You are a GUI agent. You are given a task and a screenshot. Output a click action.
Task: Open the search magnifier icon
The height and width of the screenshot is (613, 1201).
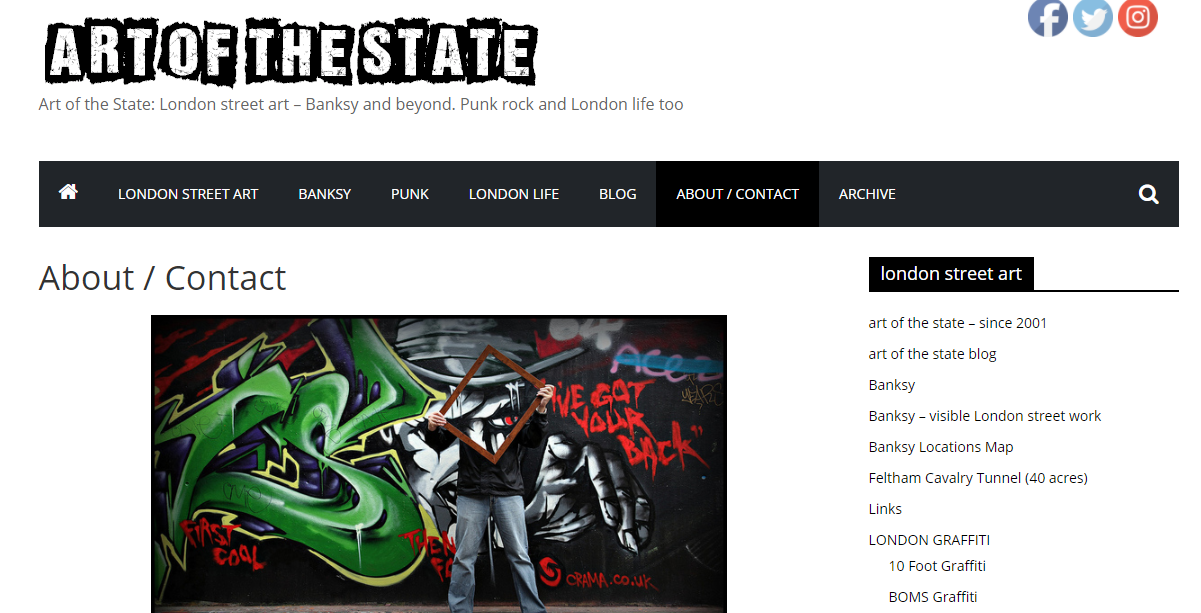1148,194
